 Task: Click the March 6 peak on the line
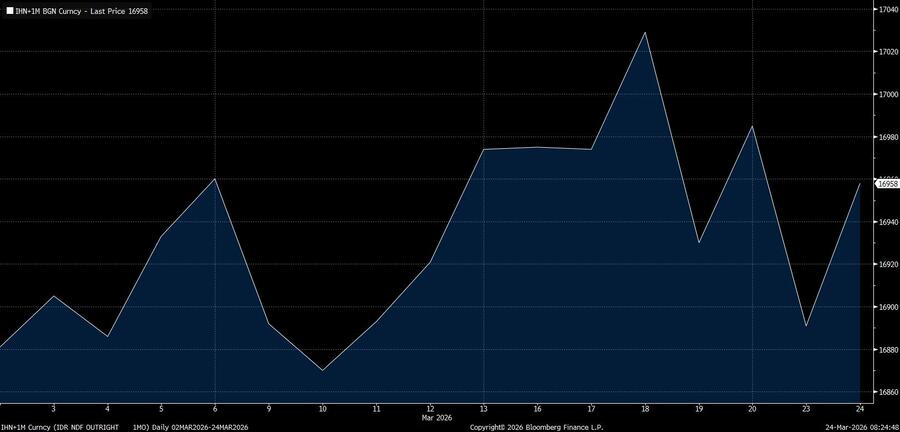(215, 179)
